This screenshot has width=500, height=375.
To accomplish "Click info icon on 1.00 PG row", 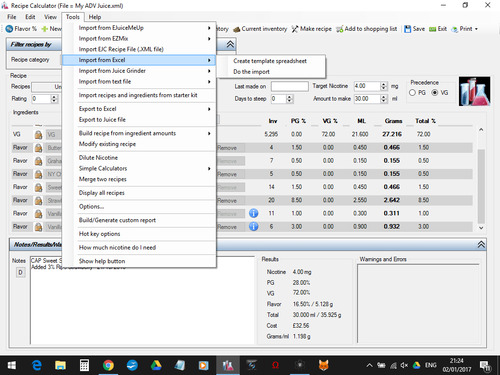I will pyautogui.click(x=254, y=213).
